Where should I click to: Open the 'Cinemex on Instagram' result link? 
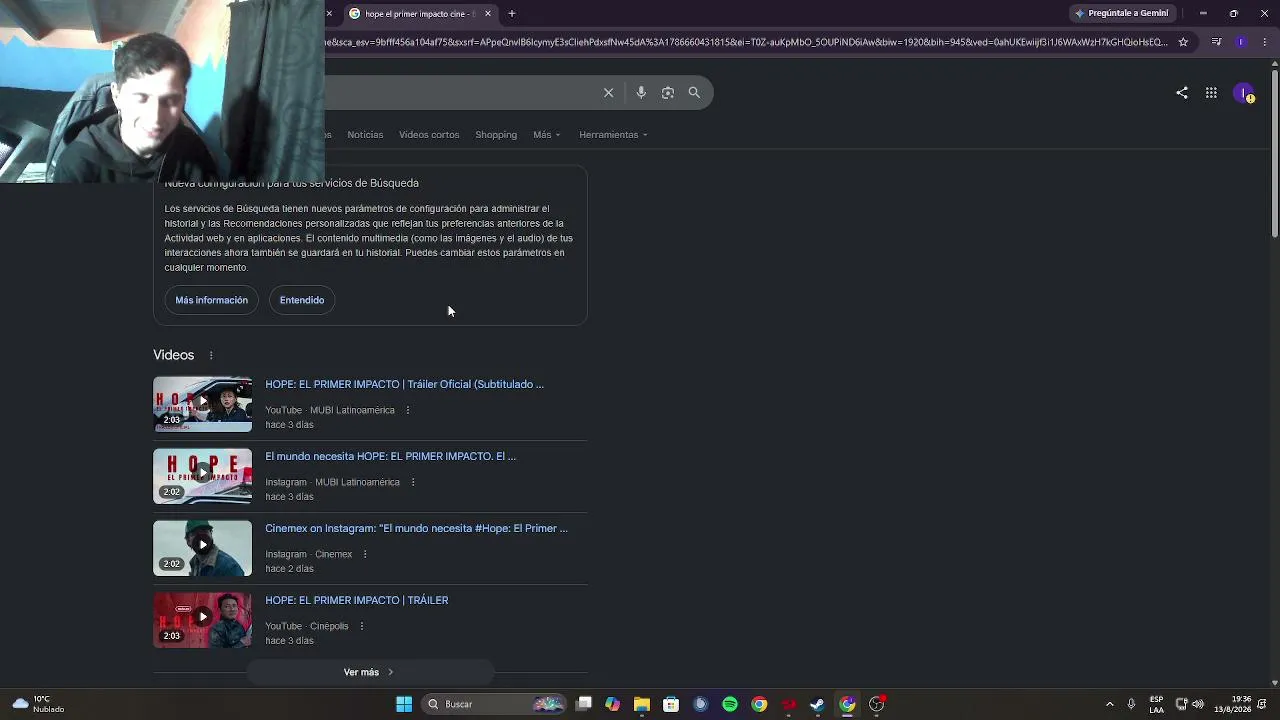click(416, 528)
